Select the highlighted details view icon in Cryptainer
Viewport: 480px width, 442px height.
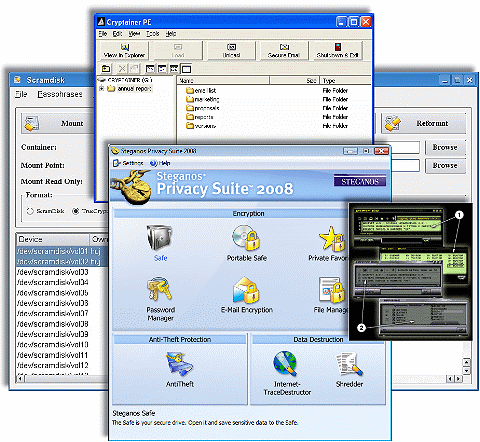(x=186, y=69)
